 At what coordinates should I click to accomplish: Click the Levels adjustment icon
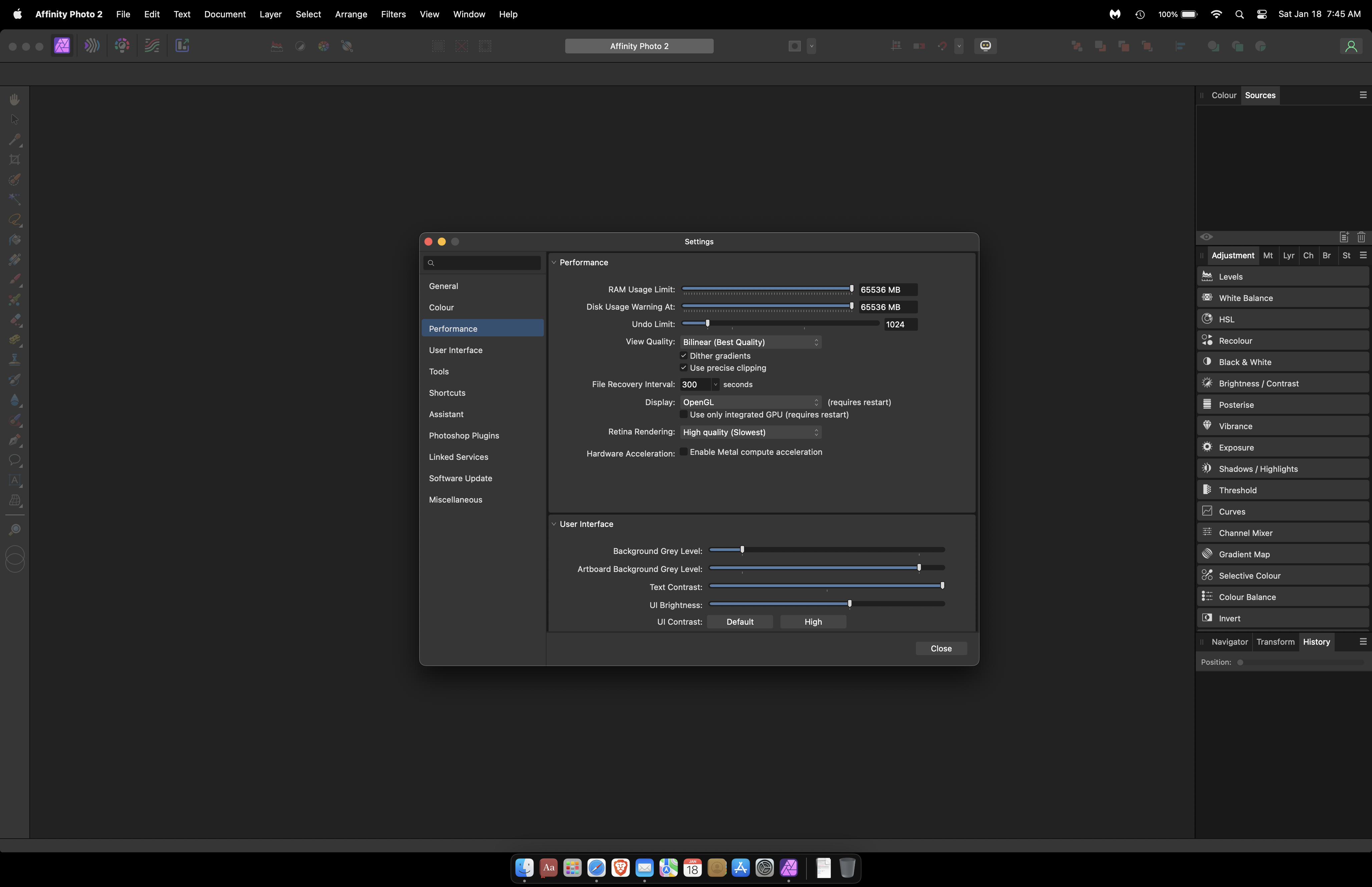(1207, 276)
